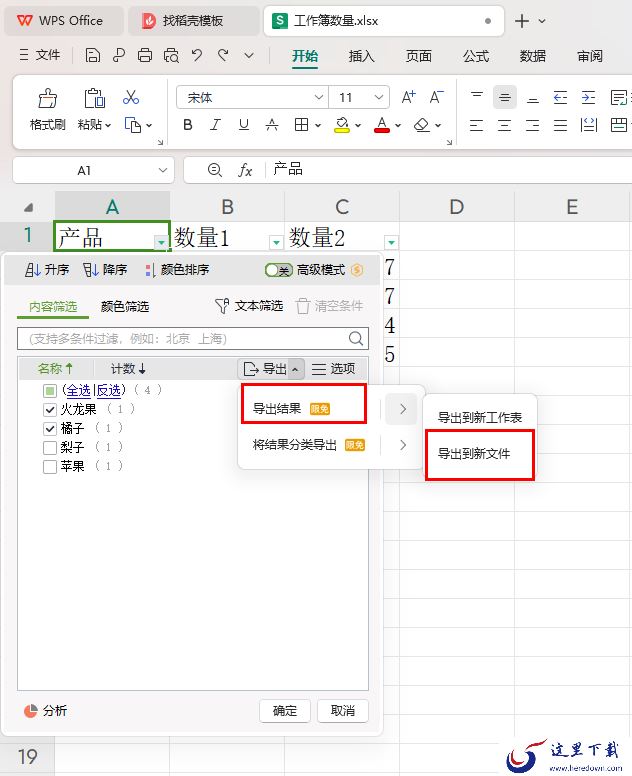Check the 苹果 checkbox

click(49, 466)
